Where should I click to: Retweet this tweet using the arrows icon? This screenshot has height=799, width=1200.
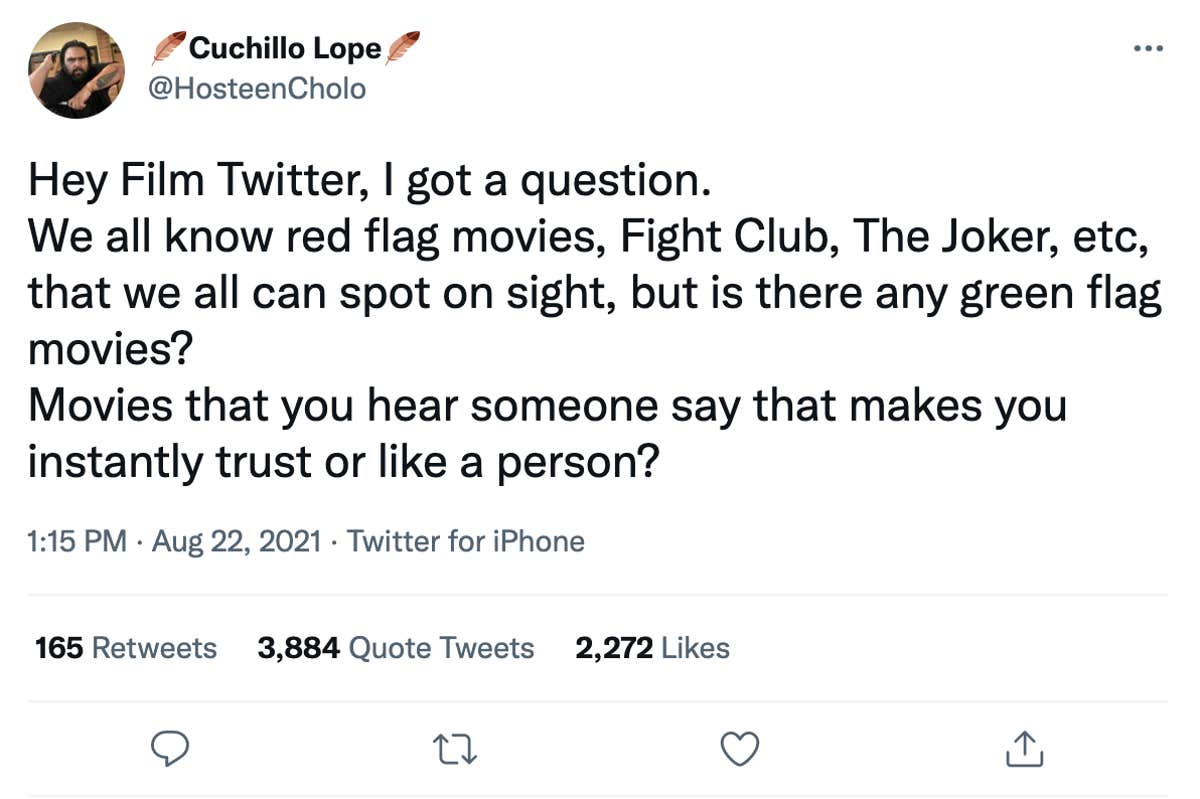455,749
